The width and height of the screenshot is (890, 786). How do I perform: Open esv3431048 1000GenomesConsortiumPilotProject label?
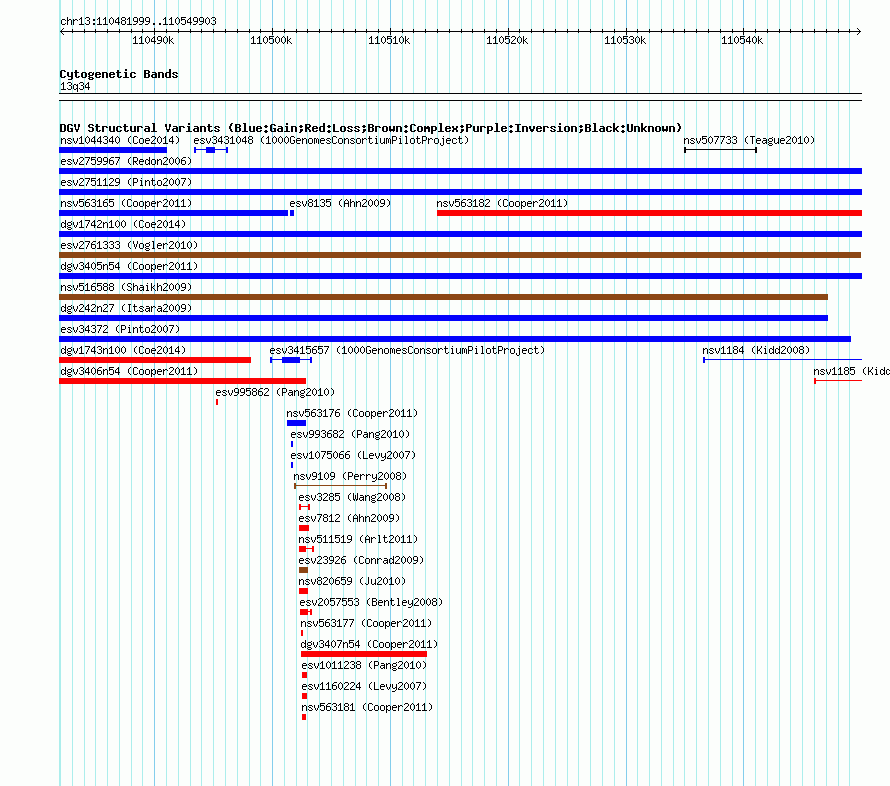coord(331,140)
